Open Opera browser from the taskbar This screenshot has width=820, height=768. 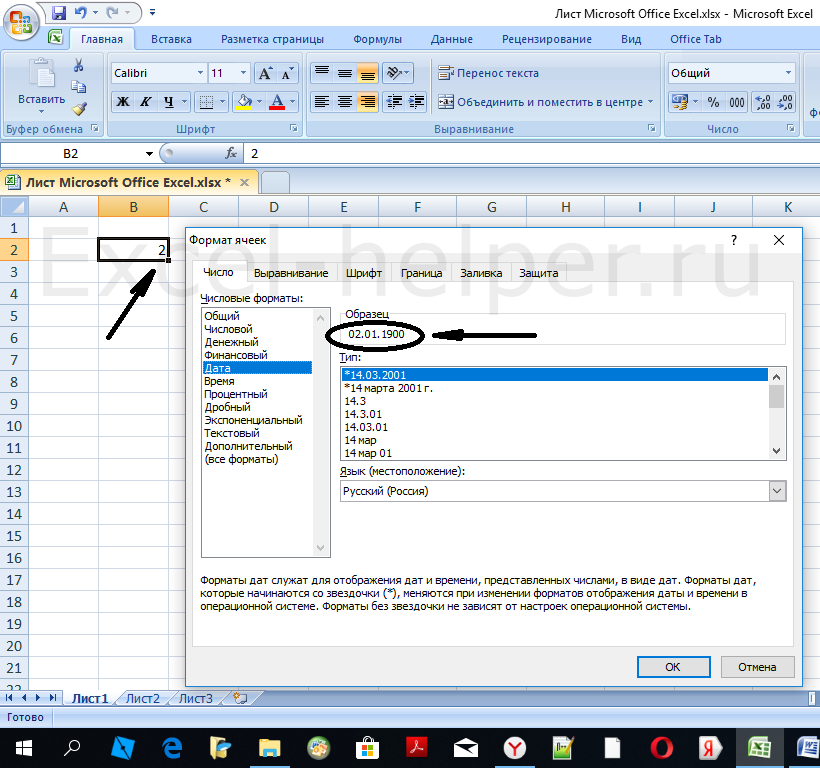click(x=662, y=748)
